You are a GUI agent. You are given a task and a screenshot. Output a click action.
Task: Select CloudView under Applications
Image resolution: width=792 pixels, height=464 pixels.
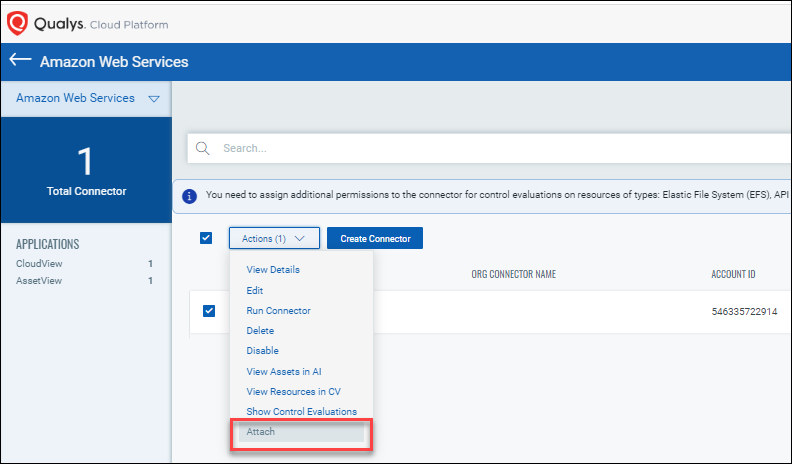tap(41, 264)
